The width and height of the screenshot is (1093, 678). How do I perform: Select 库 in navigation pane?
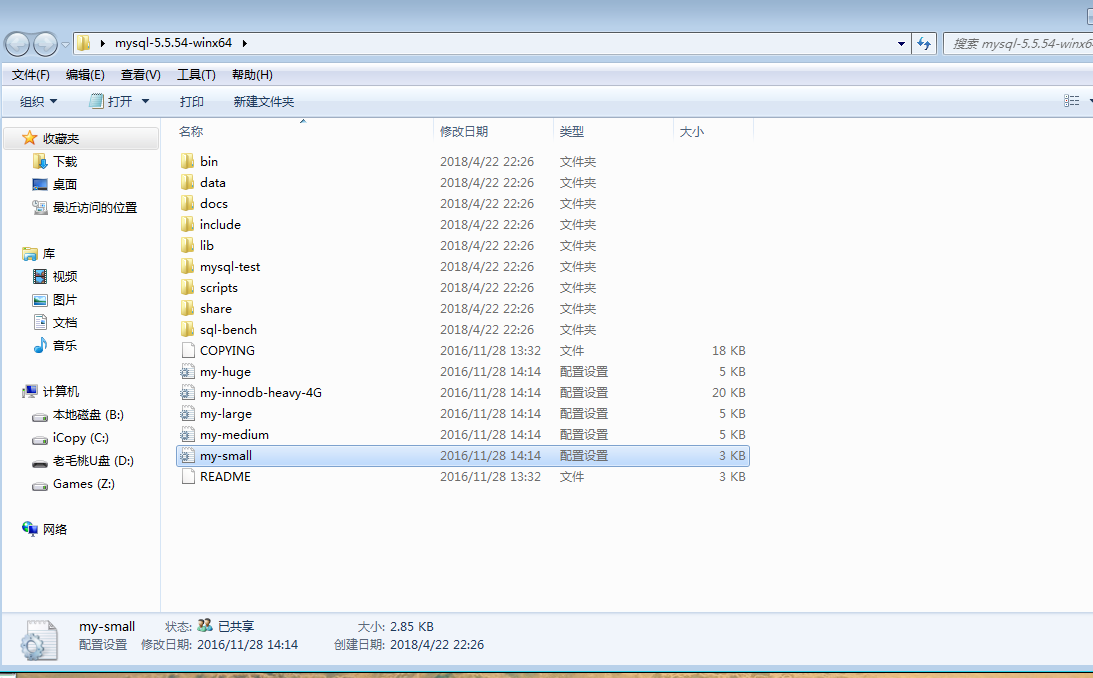(x=49, y=254)
